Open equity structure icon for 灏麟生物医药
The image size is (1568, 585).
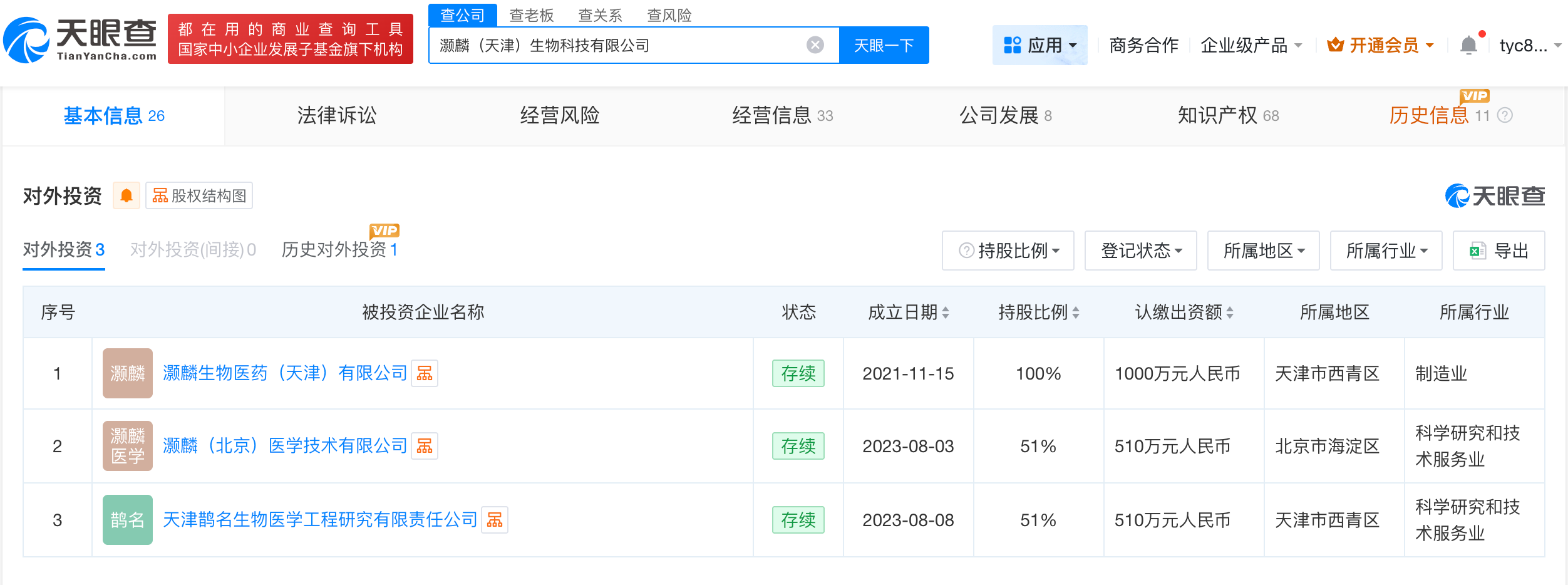pos(425,374)
